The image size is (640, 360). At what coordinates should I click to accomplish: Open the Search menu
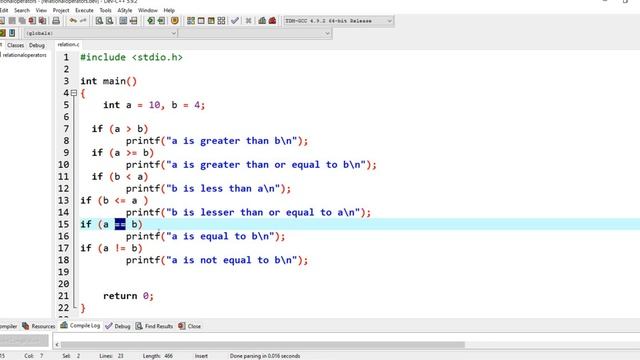[x=22, y=10]
